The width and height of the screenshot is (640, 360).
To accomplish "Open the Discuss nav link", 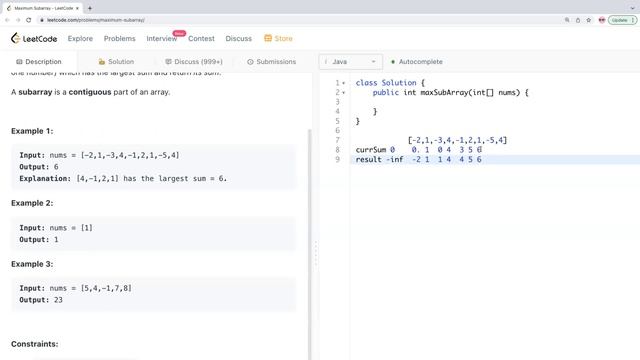I will point(238,38).
